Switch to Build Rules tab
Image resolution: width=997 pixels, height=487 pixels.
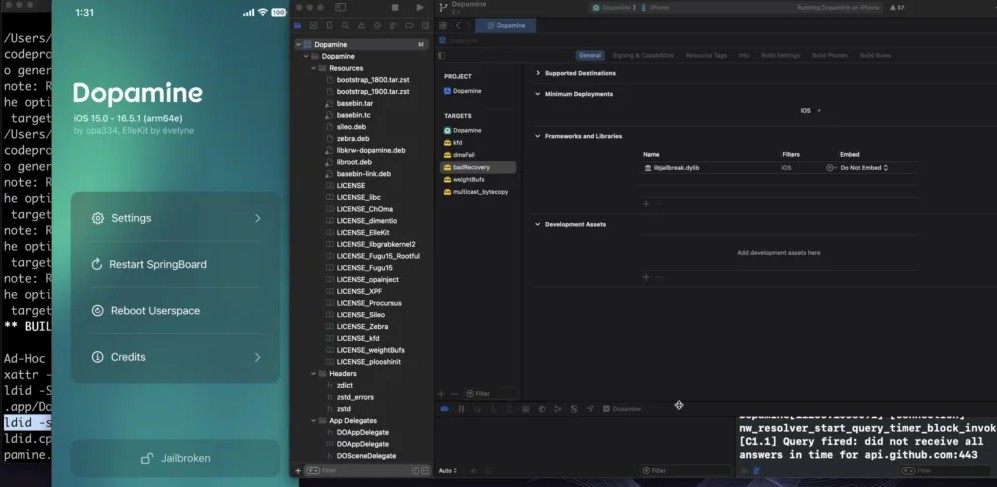[876, 55]
